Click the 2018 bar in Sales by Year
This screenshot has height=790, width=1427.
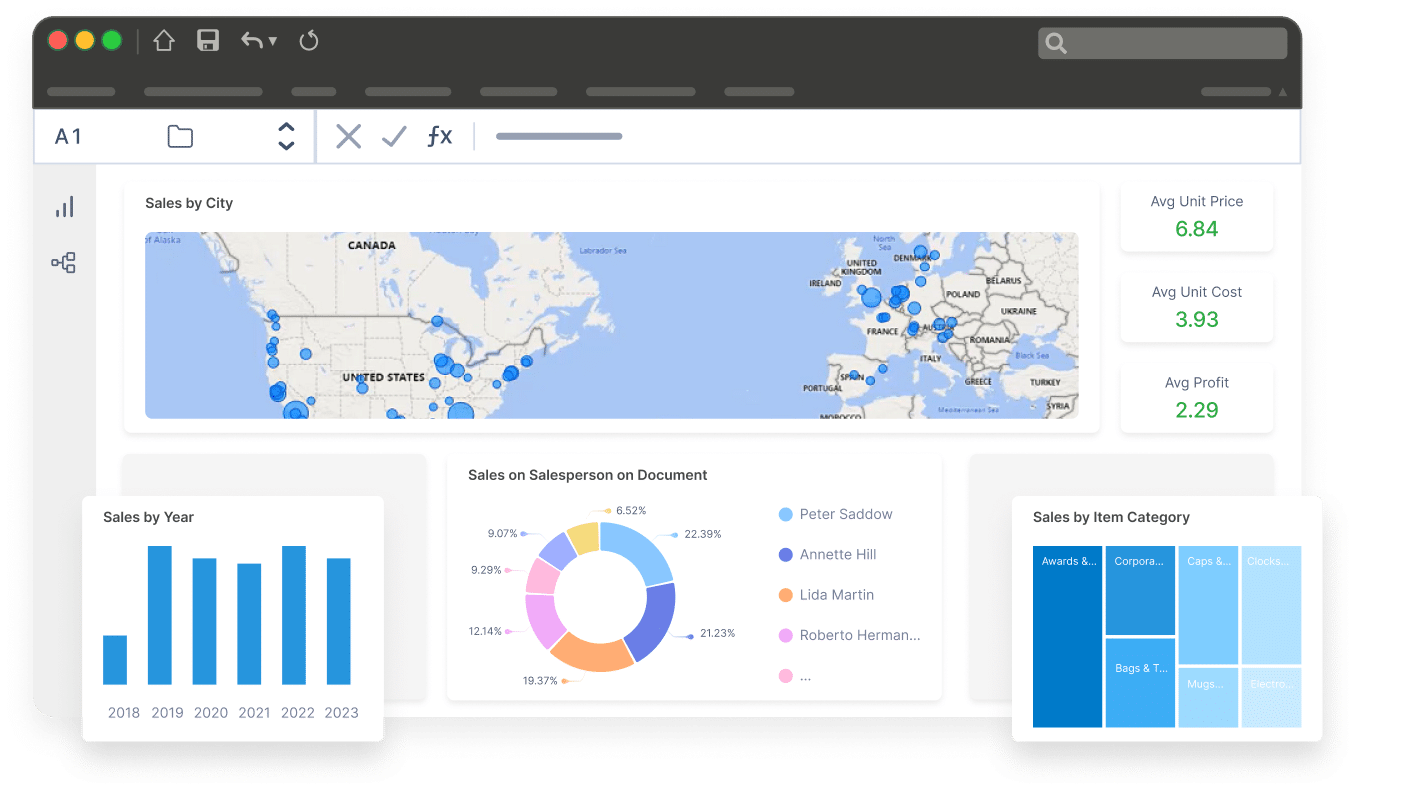click(115, 660)
